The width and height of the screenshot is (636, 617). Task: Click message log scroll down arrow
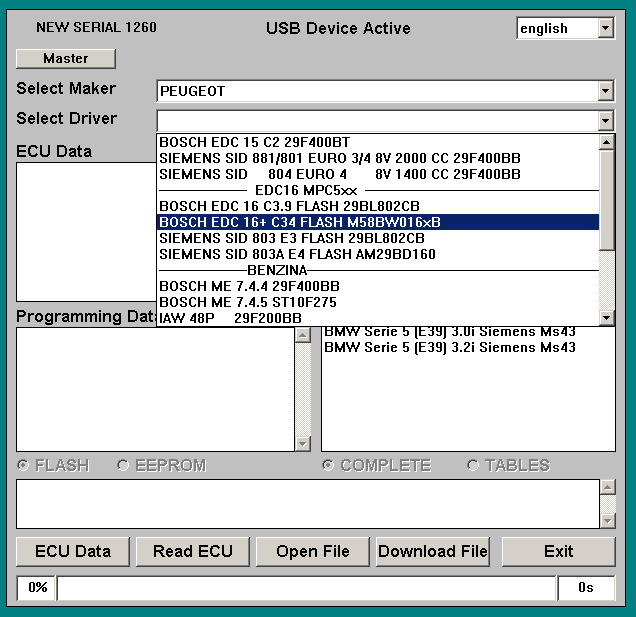pyautogui.click(x=608, y=520)
